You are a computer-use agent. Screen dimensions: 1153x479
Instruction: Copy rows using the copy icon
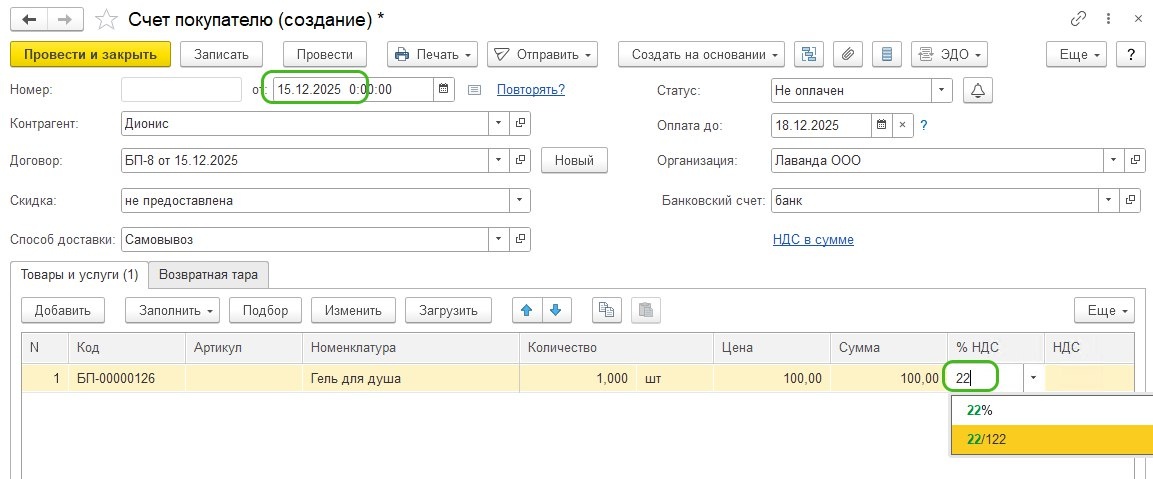click(607, 311)
